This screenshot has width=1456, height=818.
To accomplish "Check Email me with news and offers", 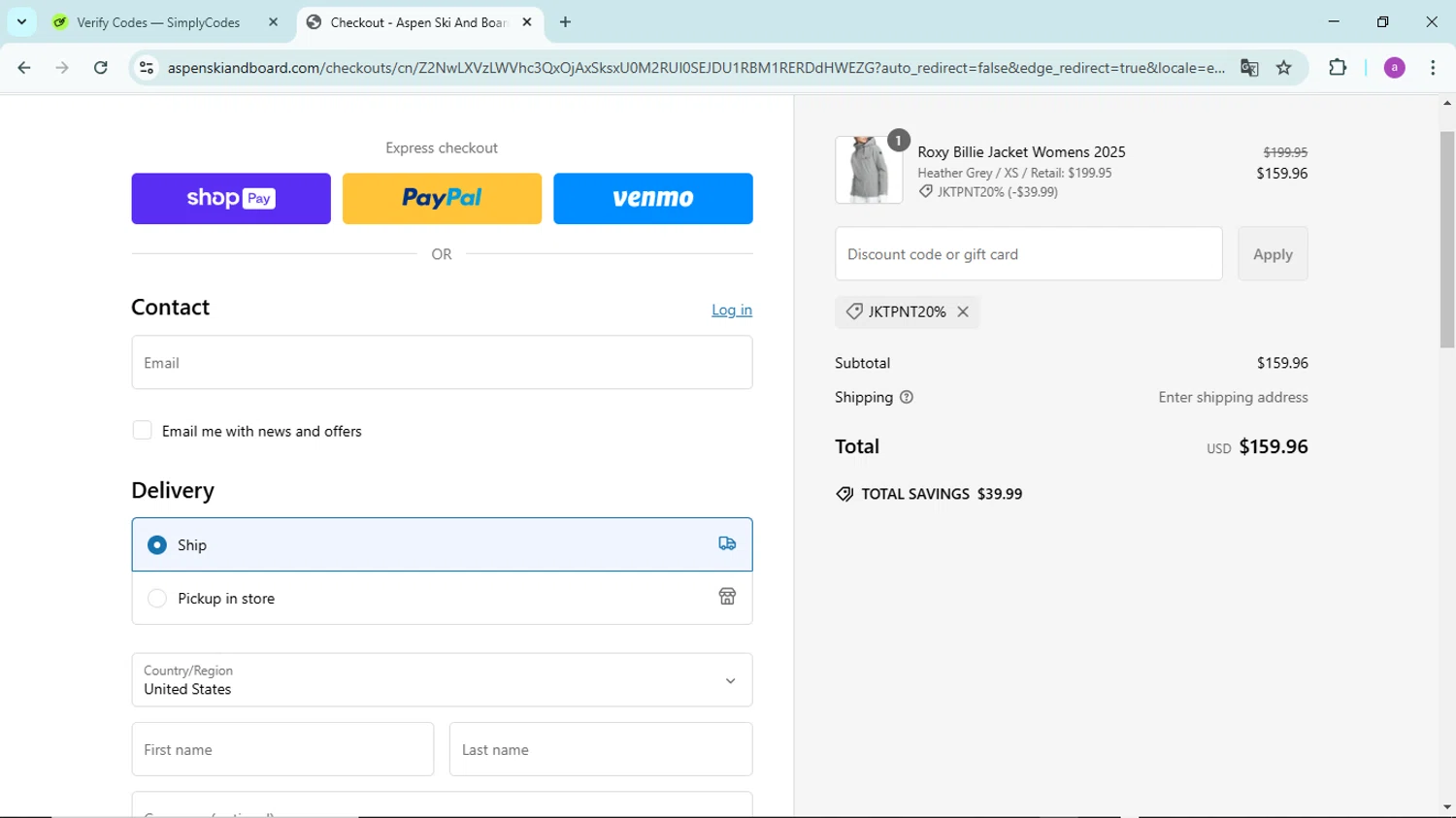I will coord(143,431).
